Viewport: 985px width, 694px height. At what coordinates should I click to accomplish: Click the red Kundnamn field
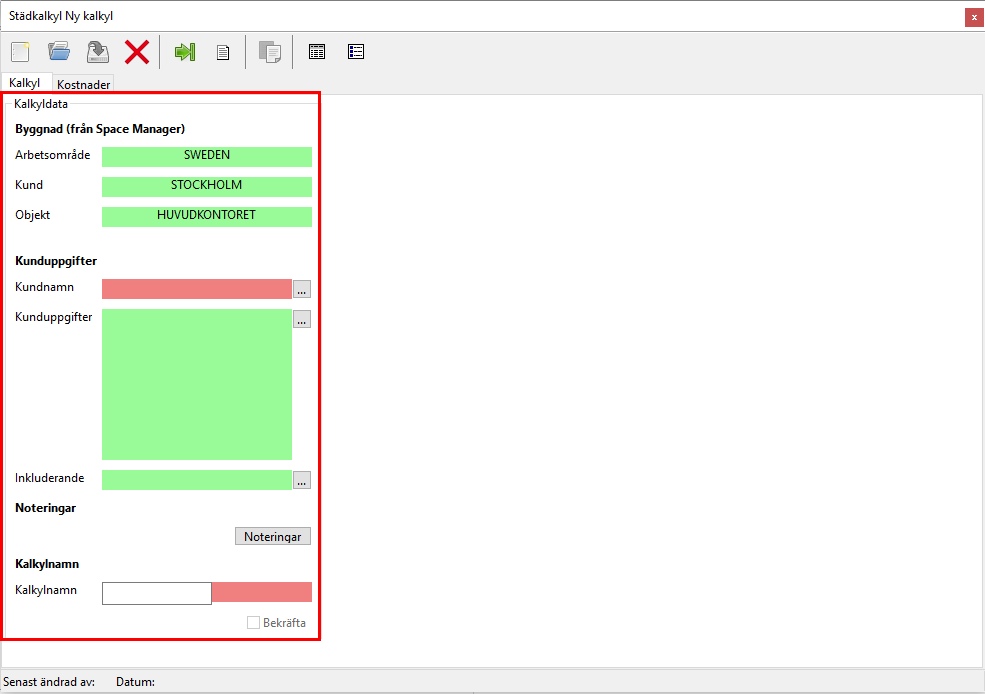pos(196,289)
